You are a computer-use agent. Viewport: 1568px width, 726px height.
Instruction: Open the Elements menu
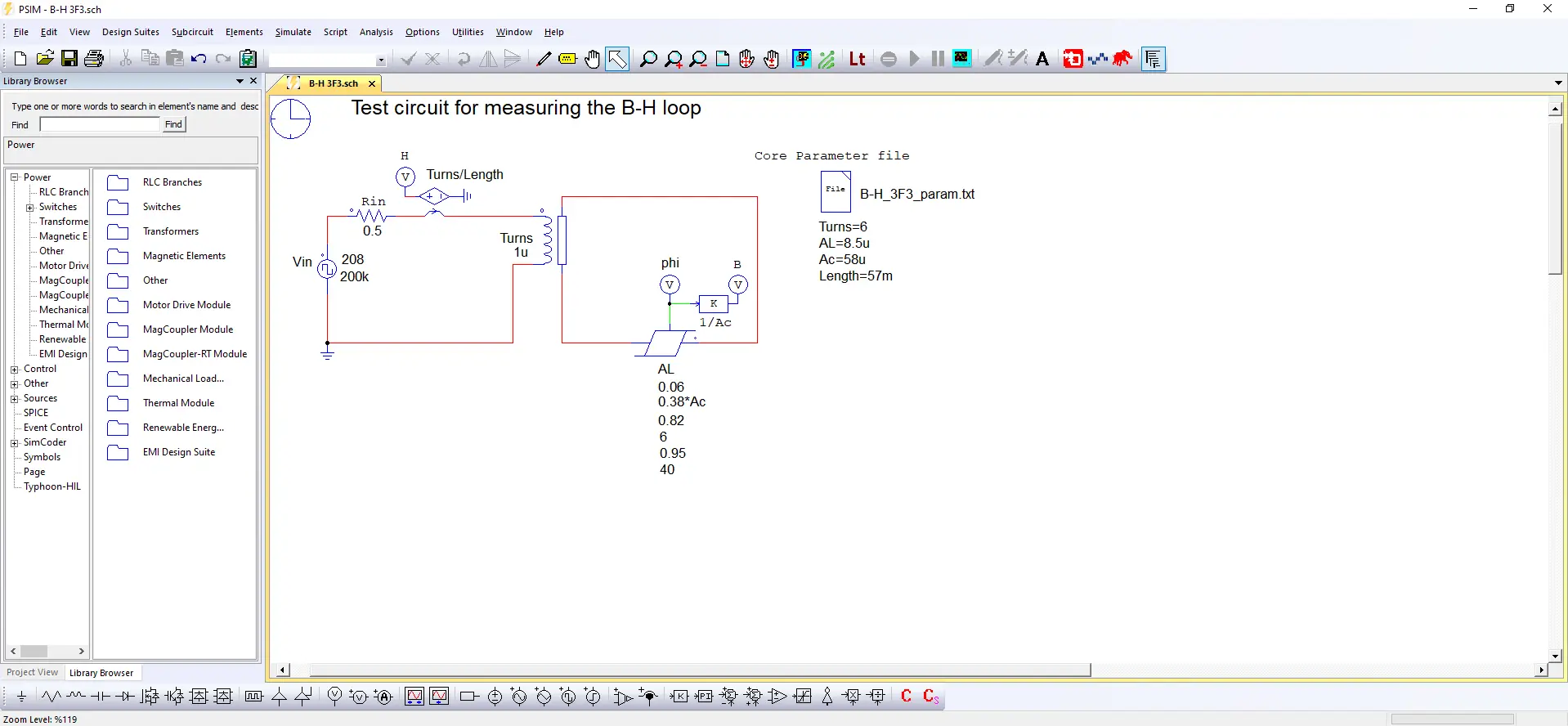(x=244, y=32)
